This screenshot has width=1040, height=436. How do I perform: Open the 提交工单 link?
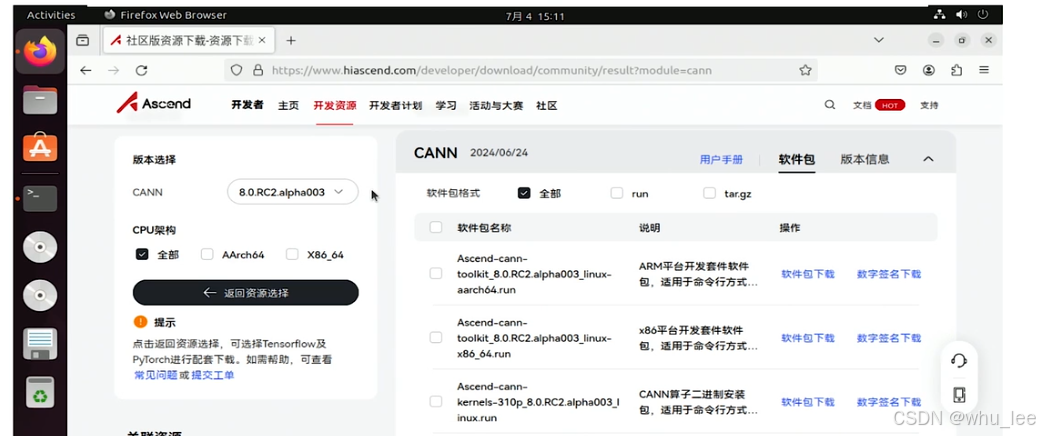coord(213,375)
